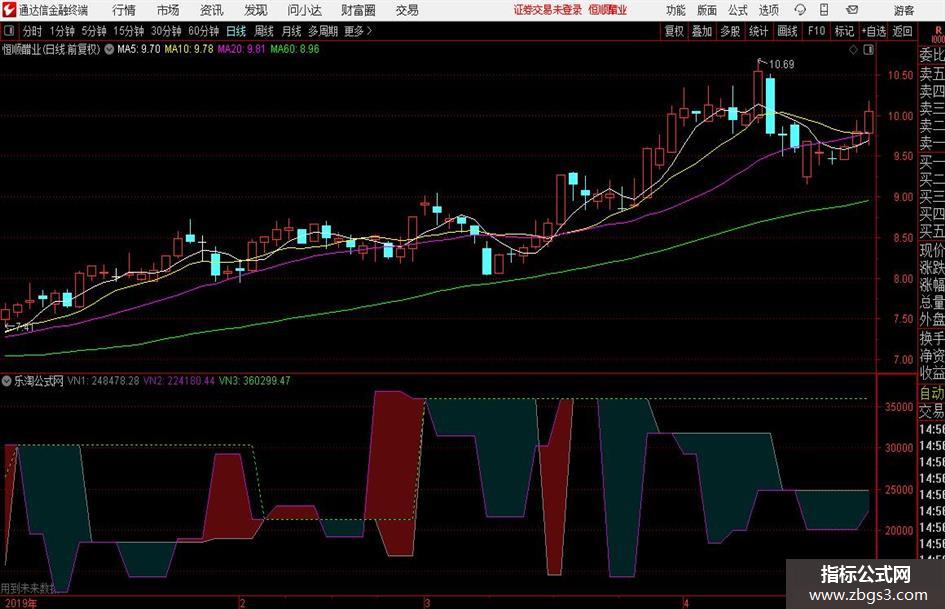Click the 自动 label in side panel
This screenshot has width=945, height=609.
click(932, 393)
